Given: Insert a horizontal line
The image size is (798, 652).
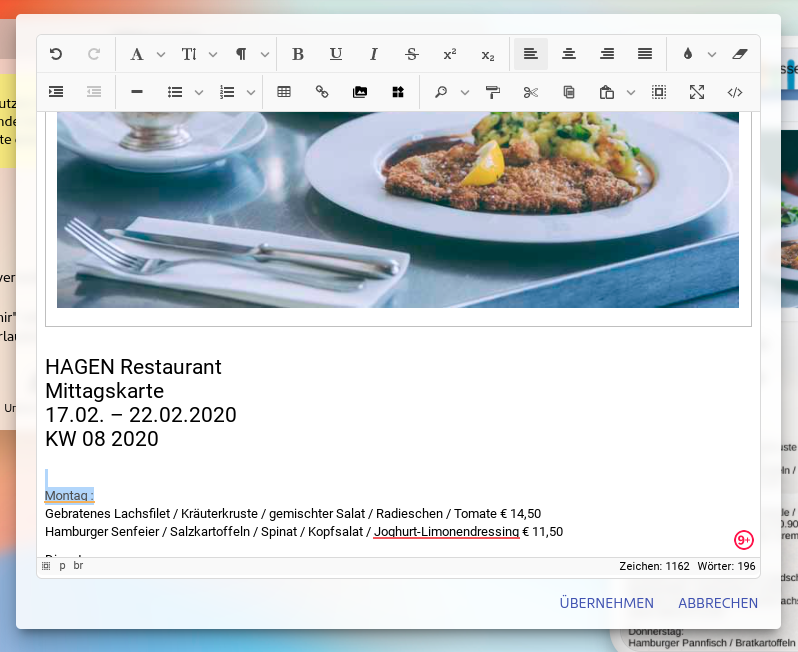Looking at the screenshot, I should click(136, 92).
